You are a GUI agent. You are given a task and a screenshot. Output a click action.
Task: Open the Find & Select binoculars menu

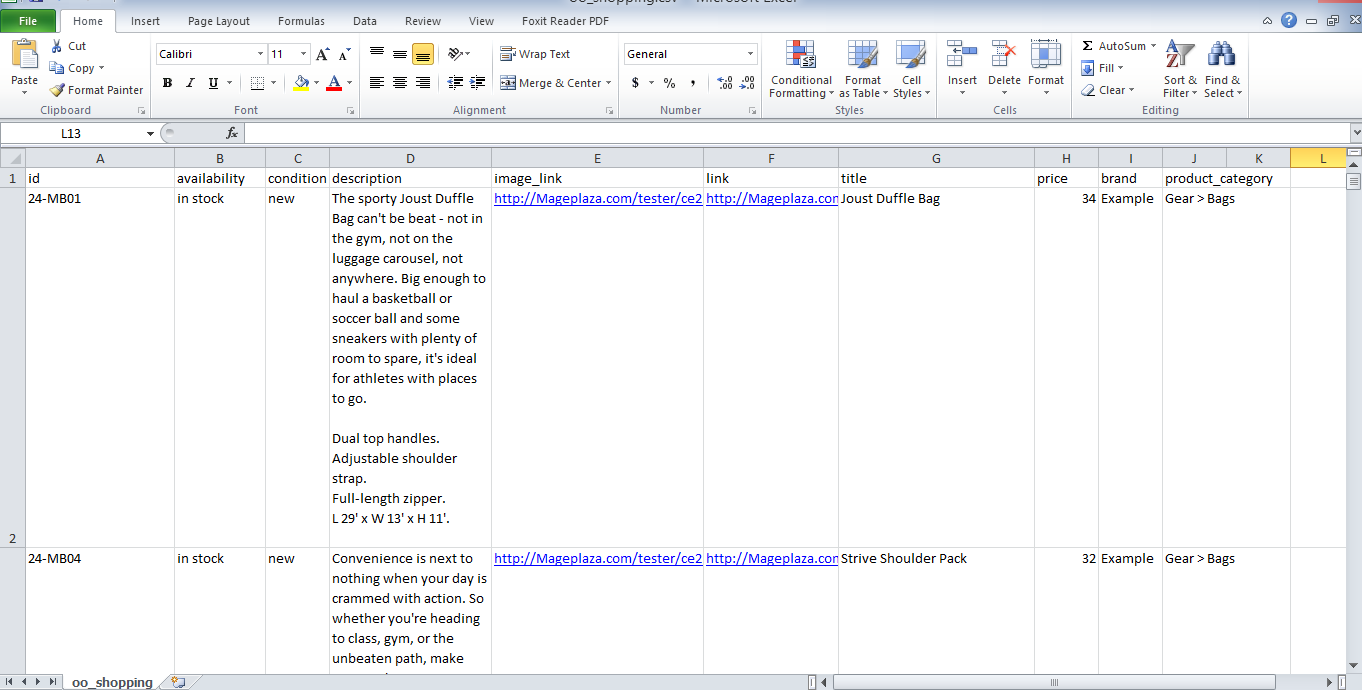coord(1222,69)
